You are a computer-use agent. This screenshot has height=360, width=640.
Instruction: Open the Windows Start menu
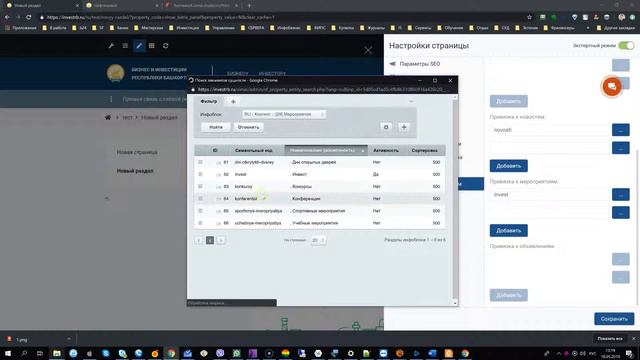click(8, 353)
